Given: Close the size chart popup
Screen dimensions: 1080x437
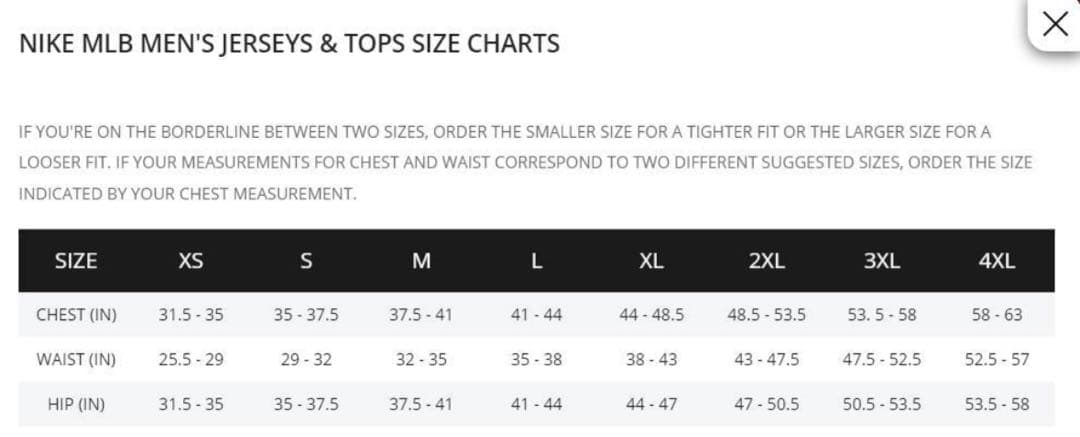Looking at the screenshot, I should pyautogui.click(x=1054, y=24).
